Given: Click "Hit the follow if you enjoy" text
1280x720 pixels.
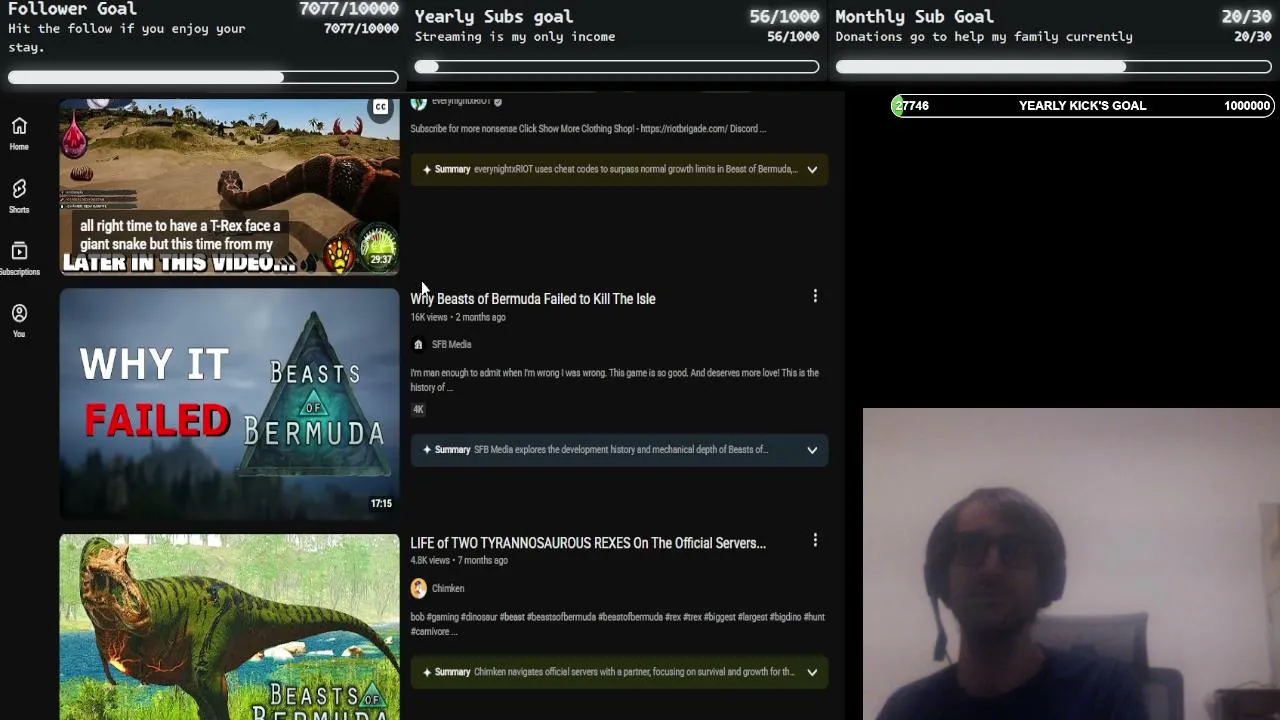Looking at the screenshot, I should (x=127, y=37).
